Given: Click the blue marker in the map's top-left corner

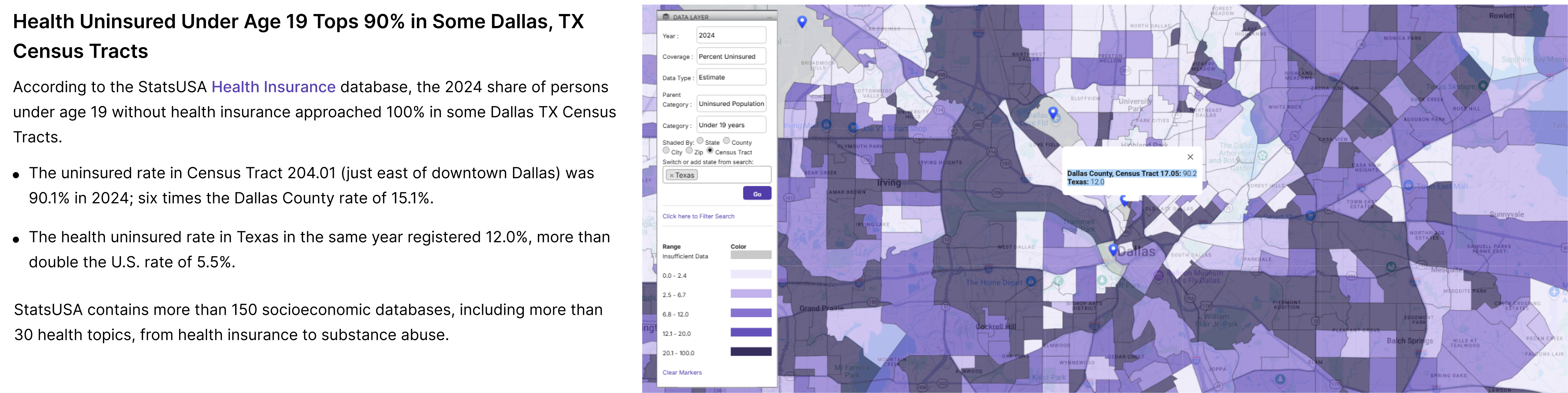Looking at the screenshot, I should coord(802,22).
